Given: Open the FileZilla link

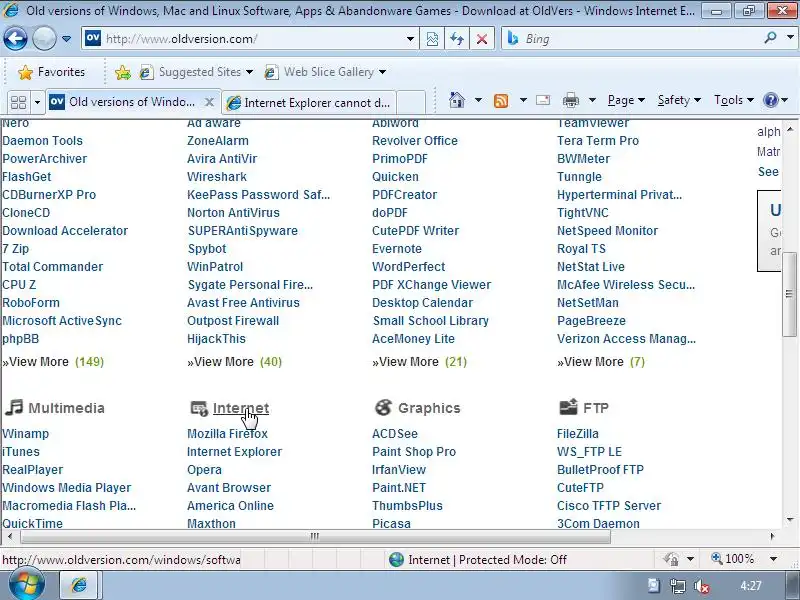Looking at the screenshot, I should coord(578,434).
